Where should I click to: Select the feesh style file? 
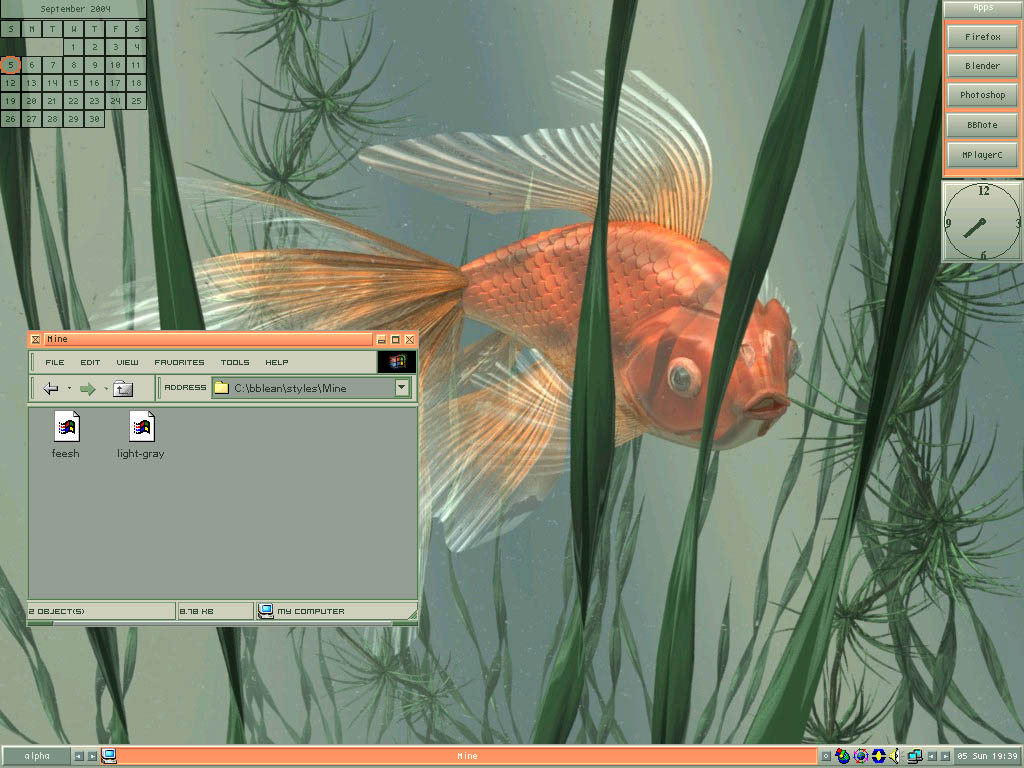[x=66, y=428]
